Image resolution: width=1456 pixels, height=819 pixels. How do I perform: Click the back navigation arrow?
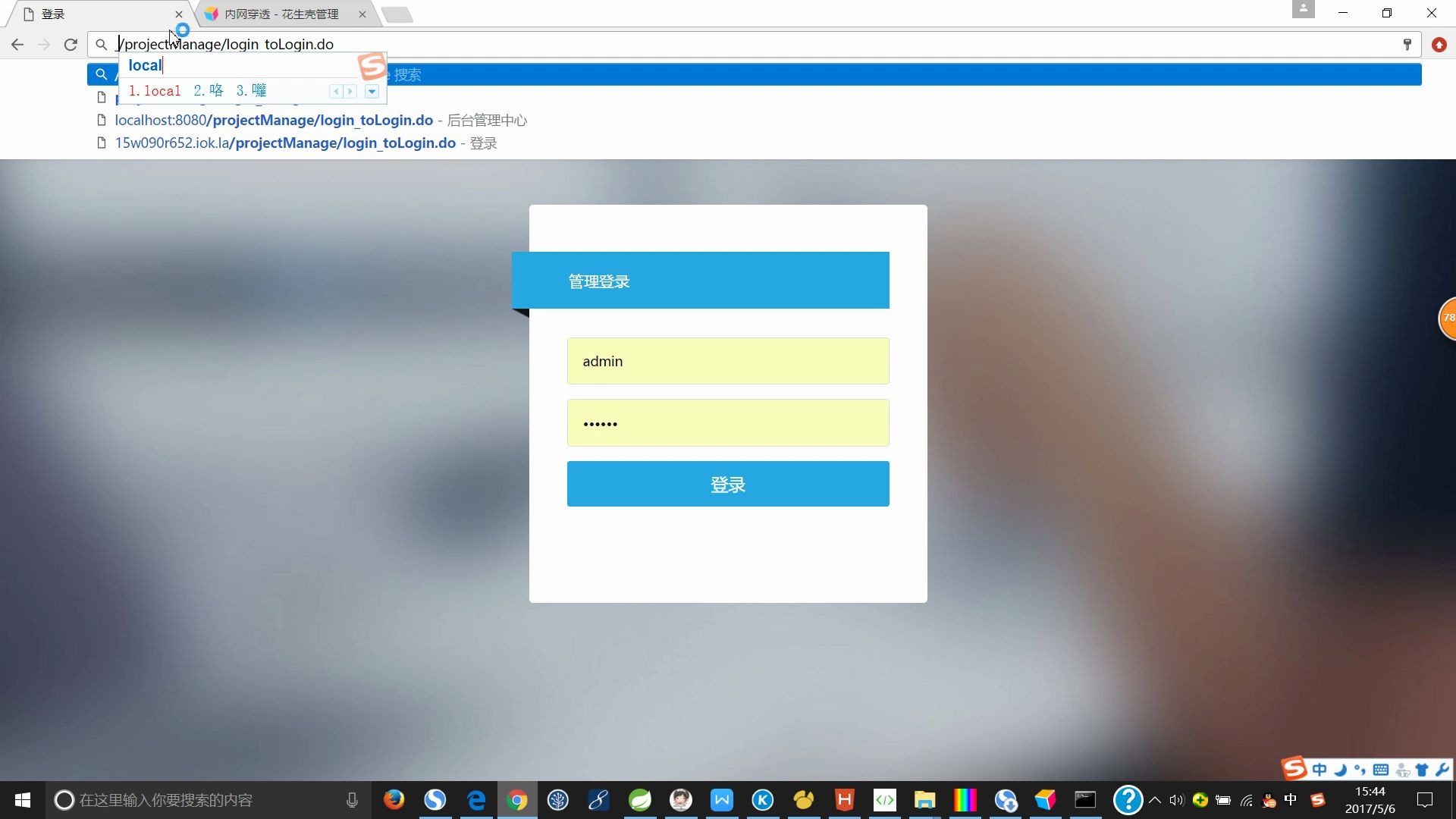click(x=17, y=45)
